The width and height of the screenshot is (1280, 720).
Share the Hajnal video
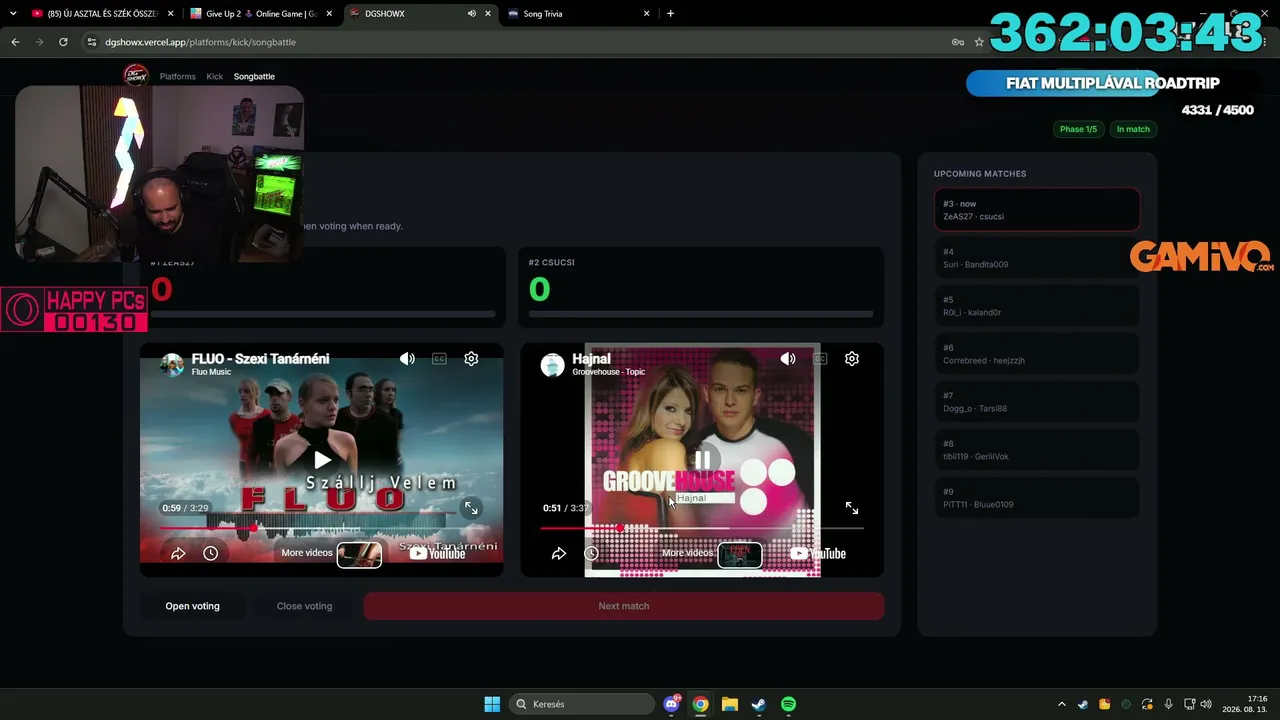pos(559,553)
